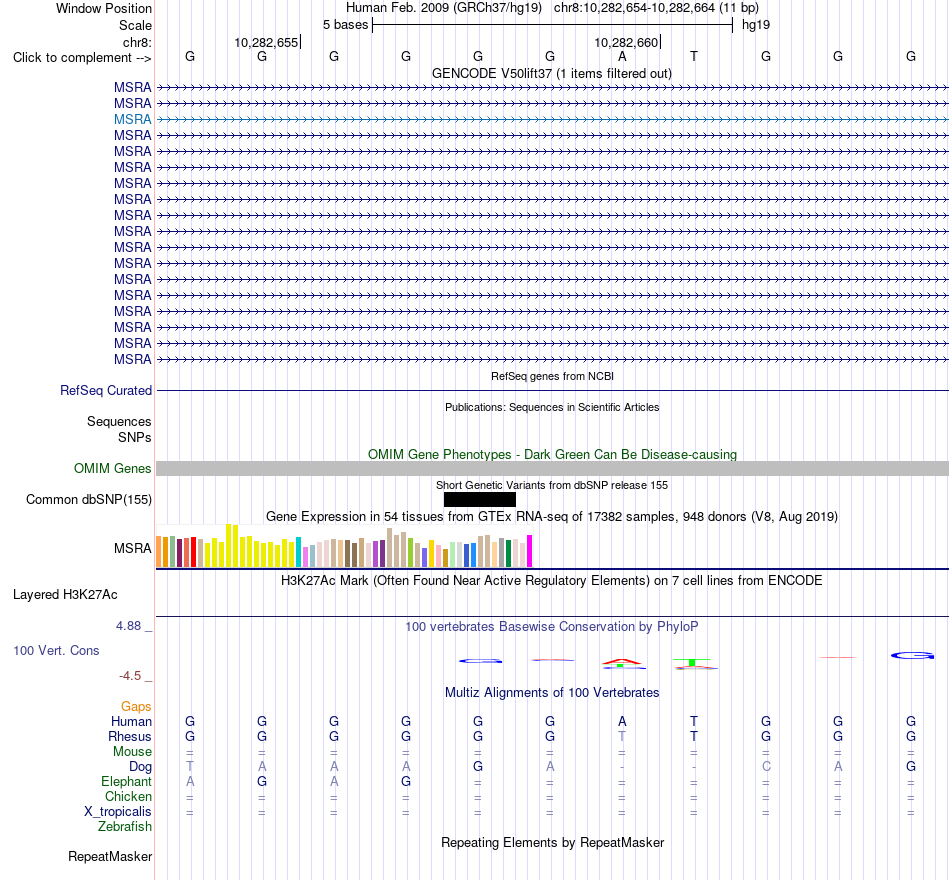Click 'RefSeq genes from NCBI' title
The width and height of the screenshot is (950, 880).
[553, 376]
